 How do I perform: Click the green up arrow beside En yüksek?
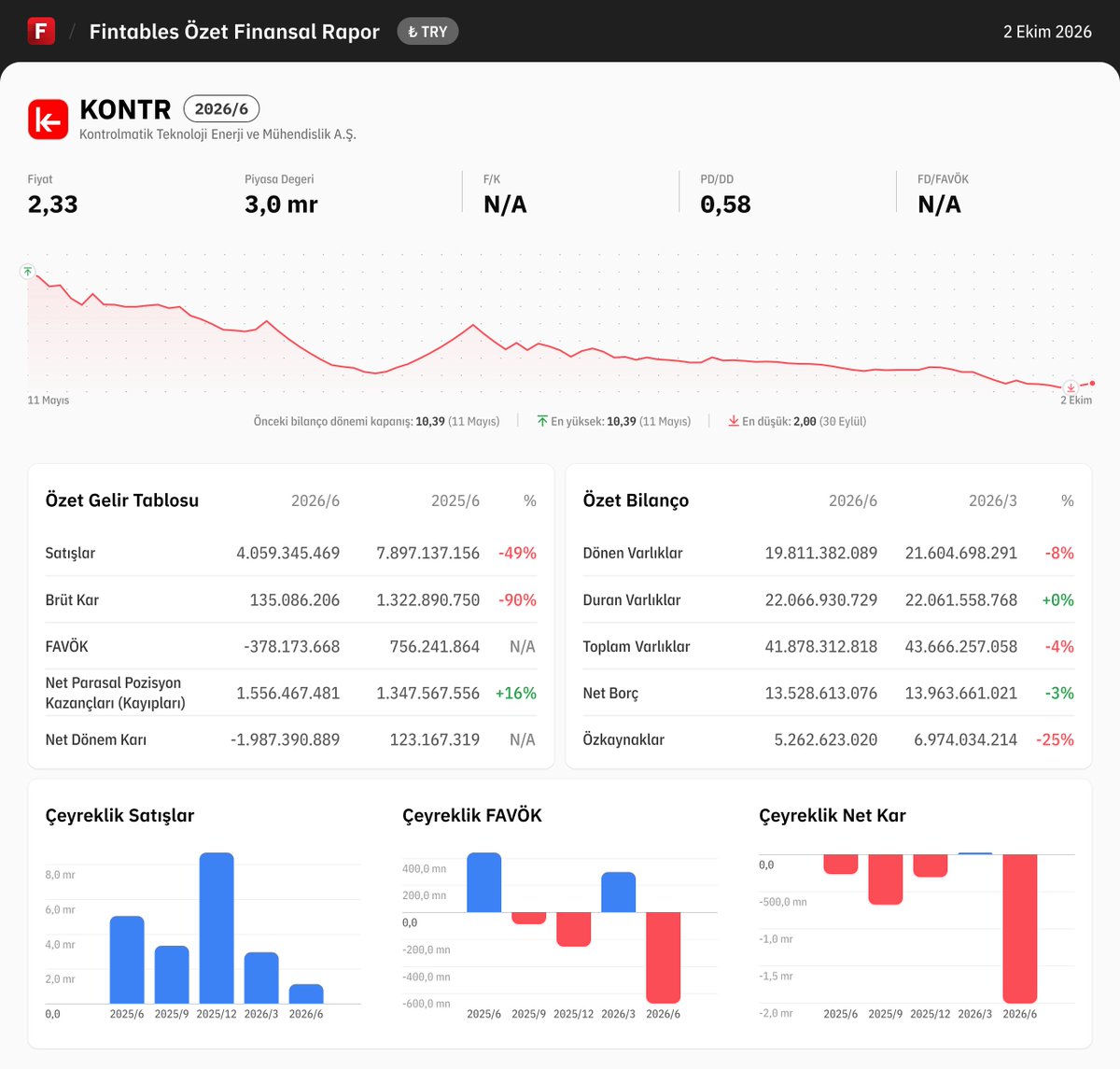pyautogui.click(x=542, y=421)
